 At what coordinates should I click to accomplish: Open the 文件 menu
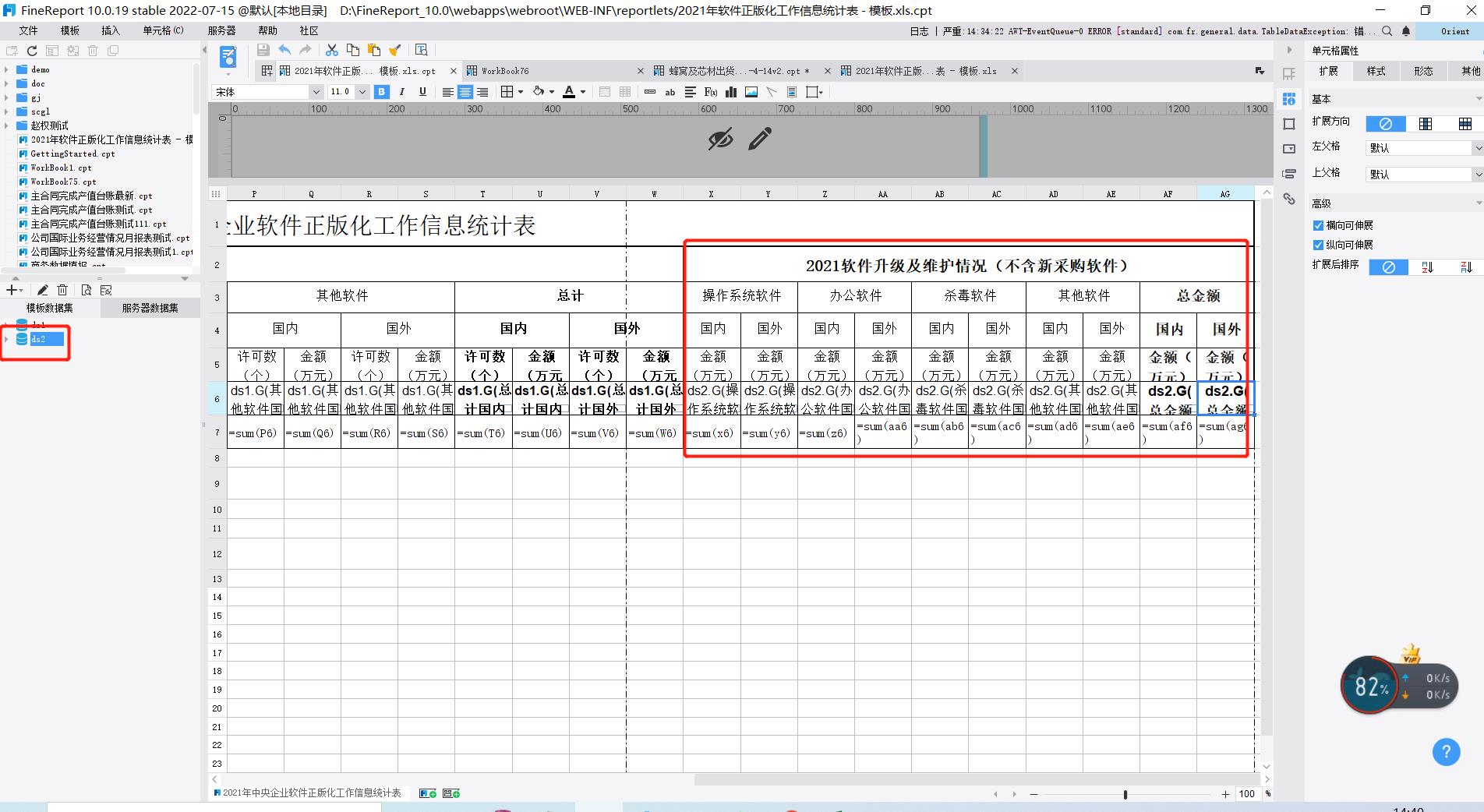pyautogui.click(x=29, y=30)
